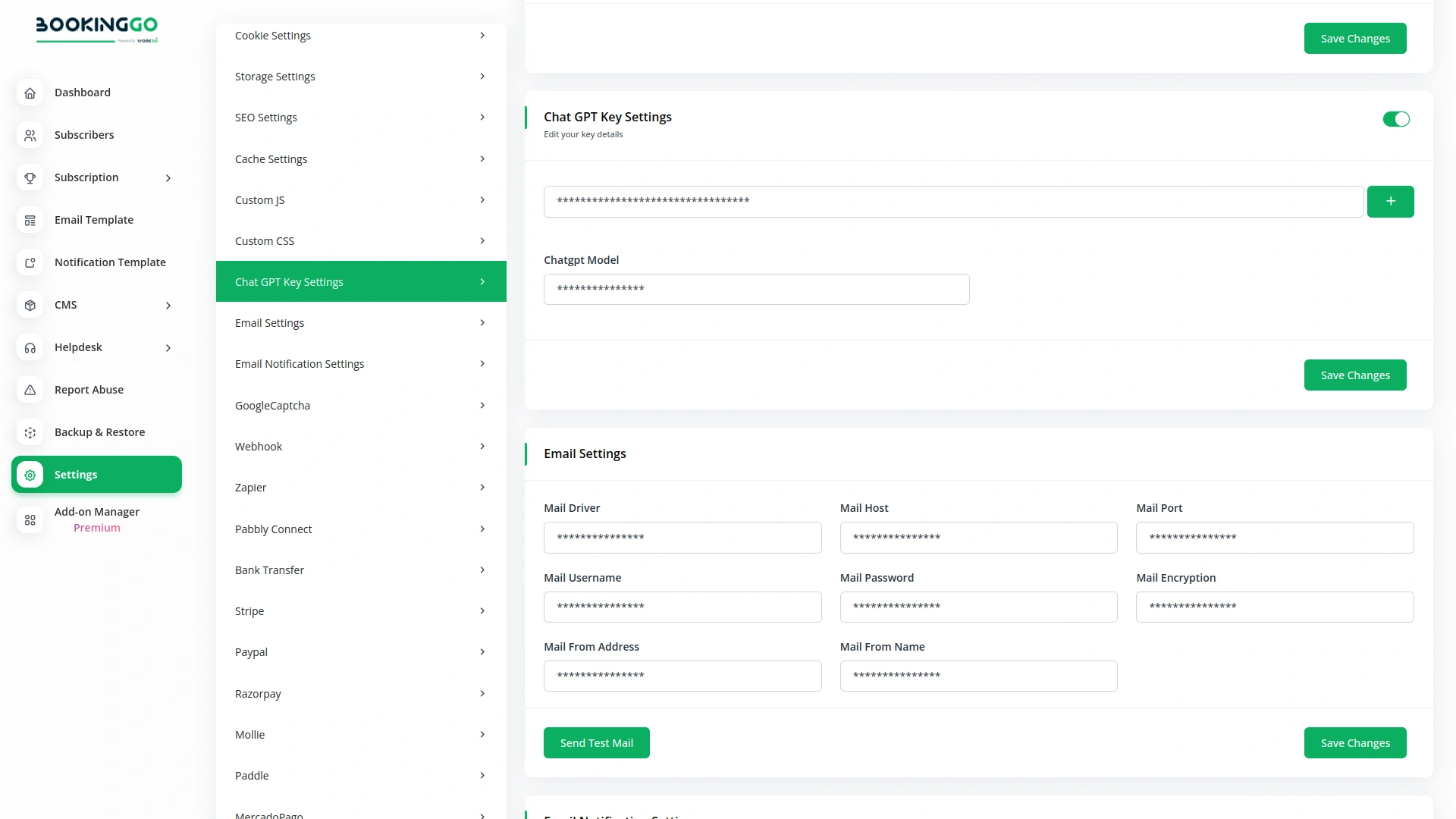This screenshot has height=819, width=1456.
Task: Click the Add-on Manager grid icon
Action: click(x=30, y=519)
